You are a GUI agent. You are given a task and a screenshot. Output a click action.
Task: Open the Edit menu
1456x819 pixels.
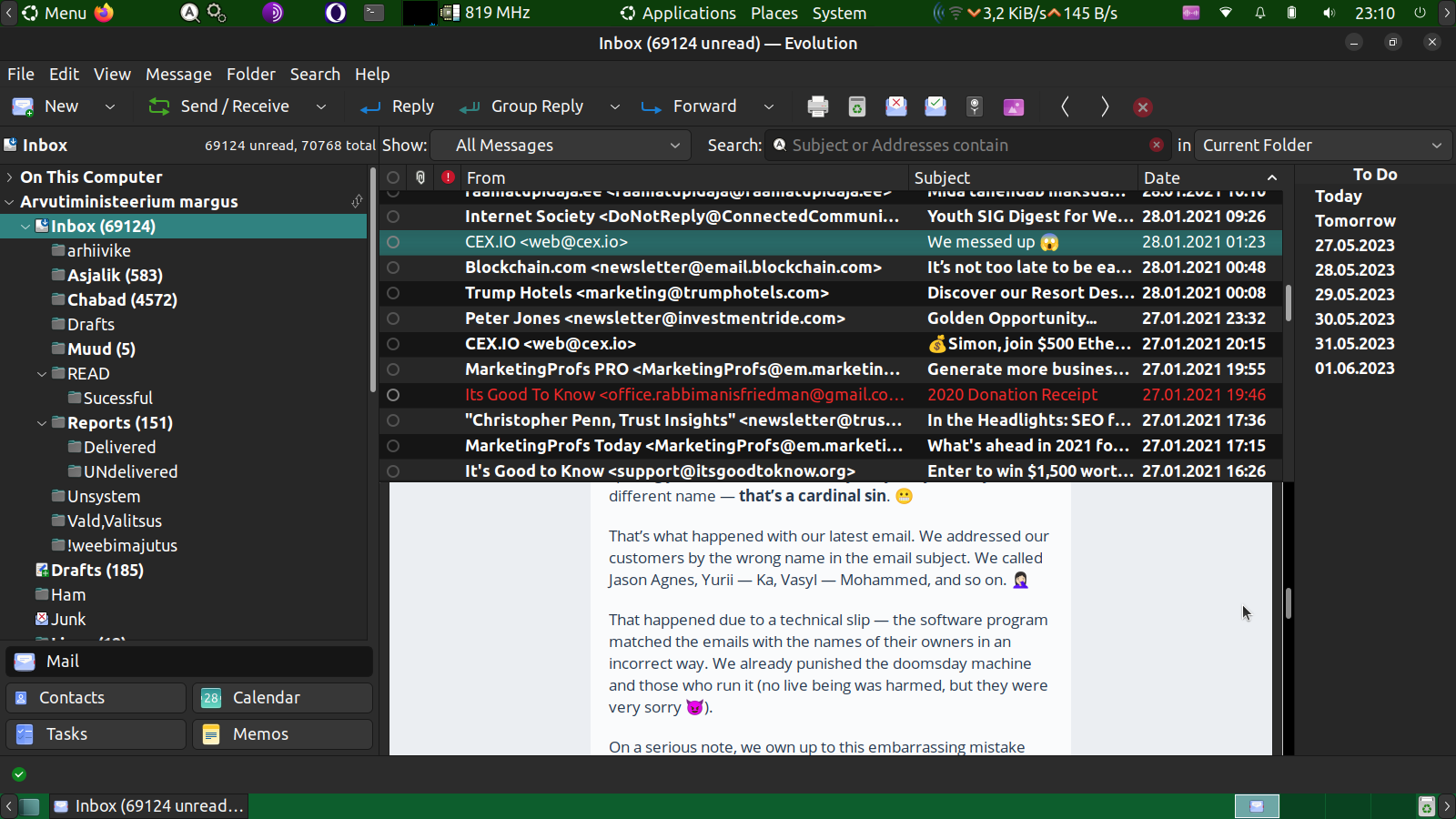coord(64,75)
